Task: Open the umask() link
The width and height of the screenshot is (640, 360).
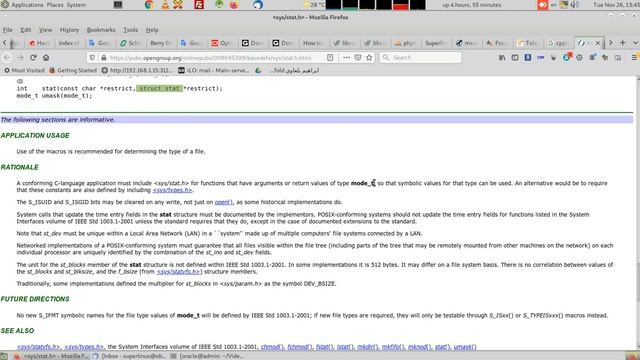Action: tap(465, 347)
